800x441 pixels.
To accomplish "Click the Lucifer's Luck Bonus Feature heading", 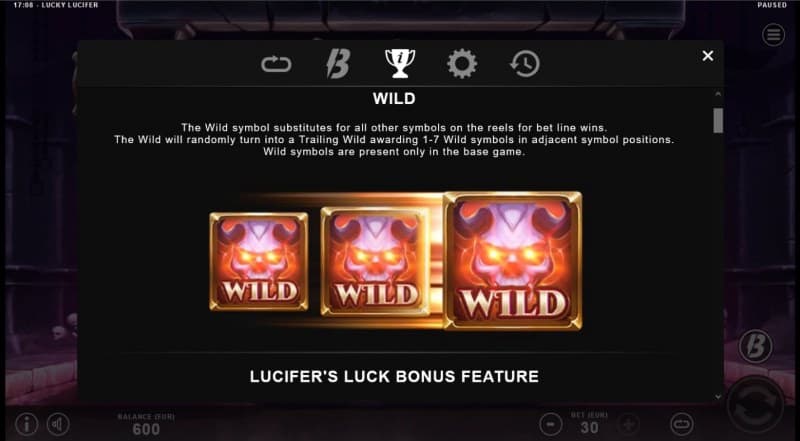I will (394, 377).
